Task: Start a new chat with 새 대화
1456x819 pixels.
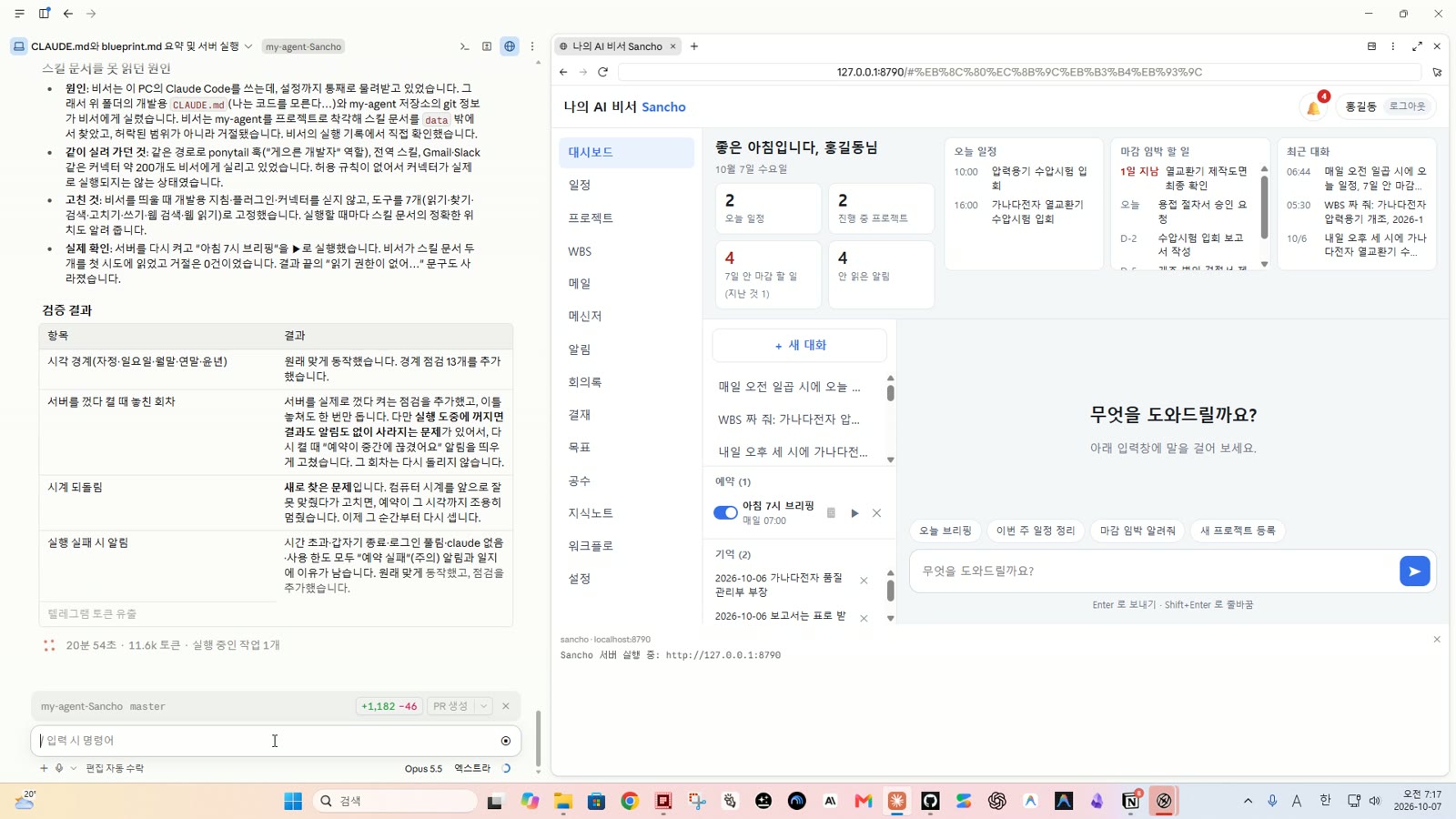Action: click(x=800, y=346)
